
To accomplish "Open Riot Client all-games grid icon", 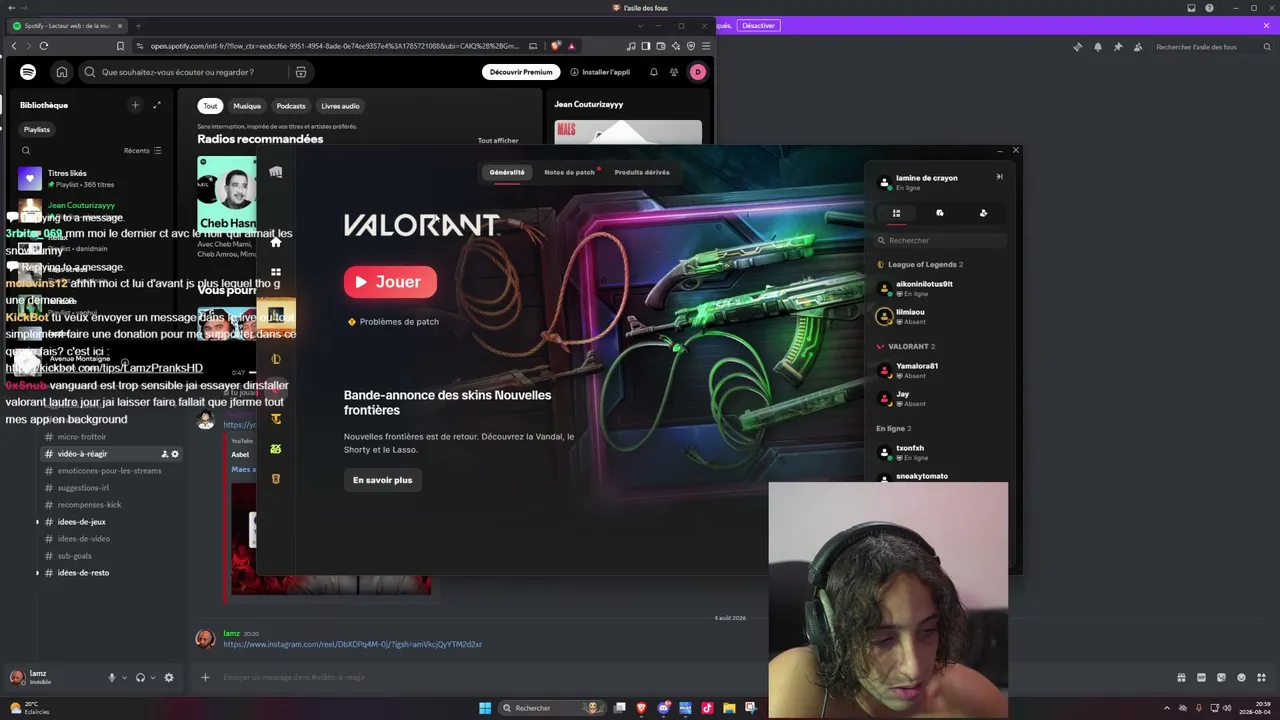I will [276, 272].
